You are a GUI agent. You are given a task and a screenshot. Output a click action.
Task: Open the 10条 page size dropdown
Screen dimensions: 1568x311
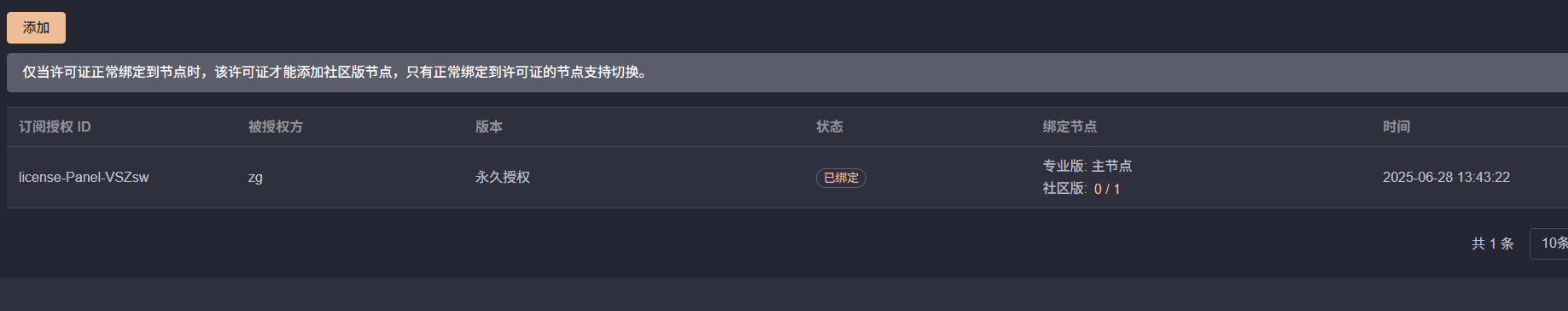point(1550,244)
